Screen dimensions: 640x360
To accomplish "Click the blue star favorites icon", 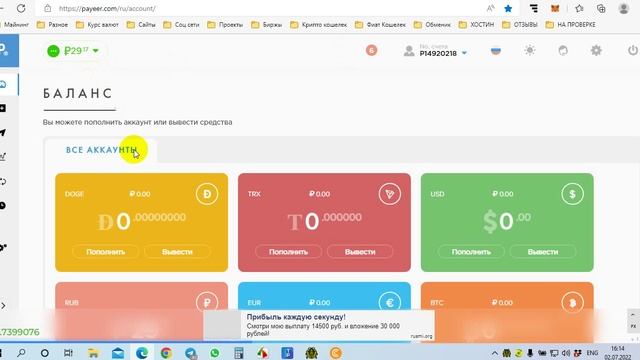I will (508, 8).
